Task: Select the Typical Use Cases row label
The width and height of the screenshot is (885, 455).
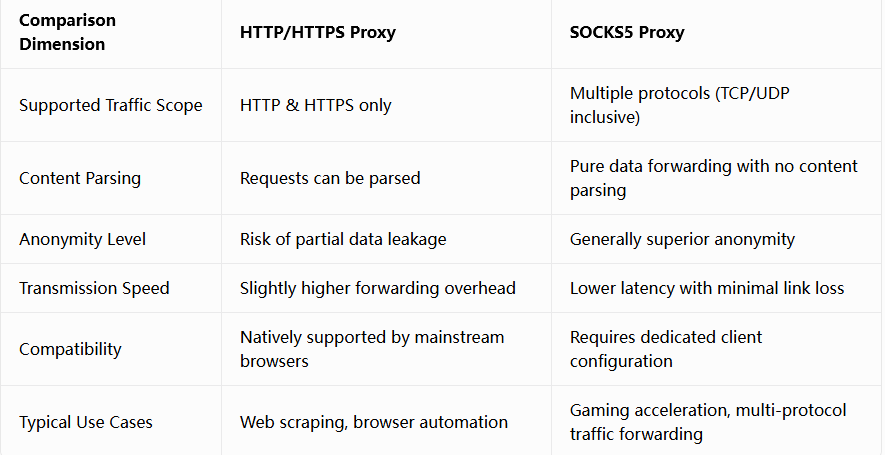Action: 86,422
